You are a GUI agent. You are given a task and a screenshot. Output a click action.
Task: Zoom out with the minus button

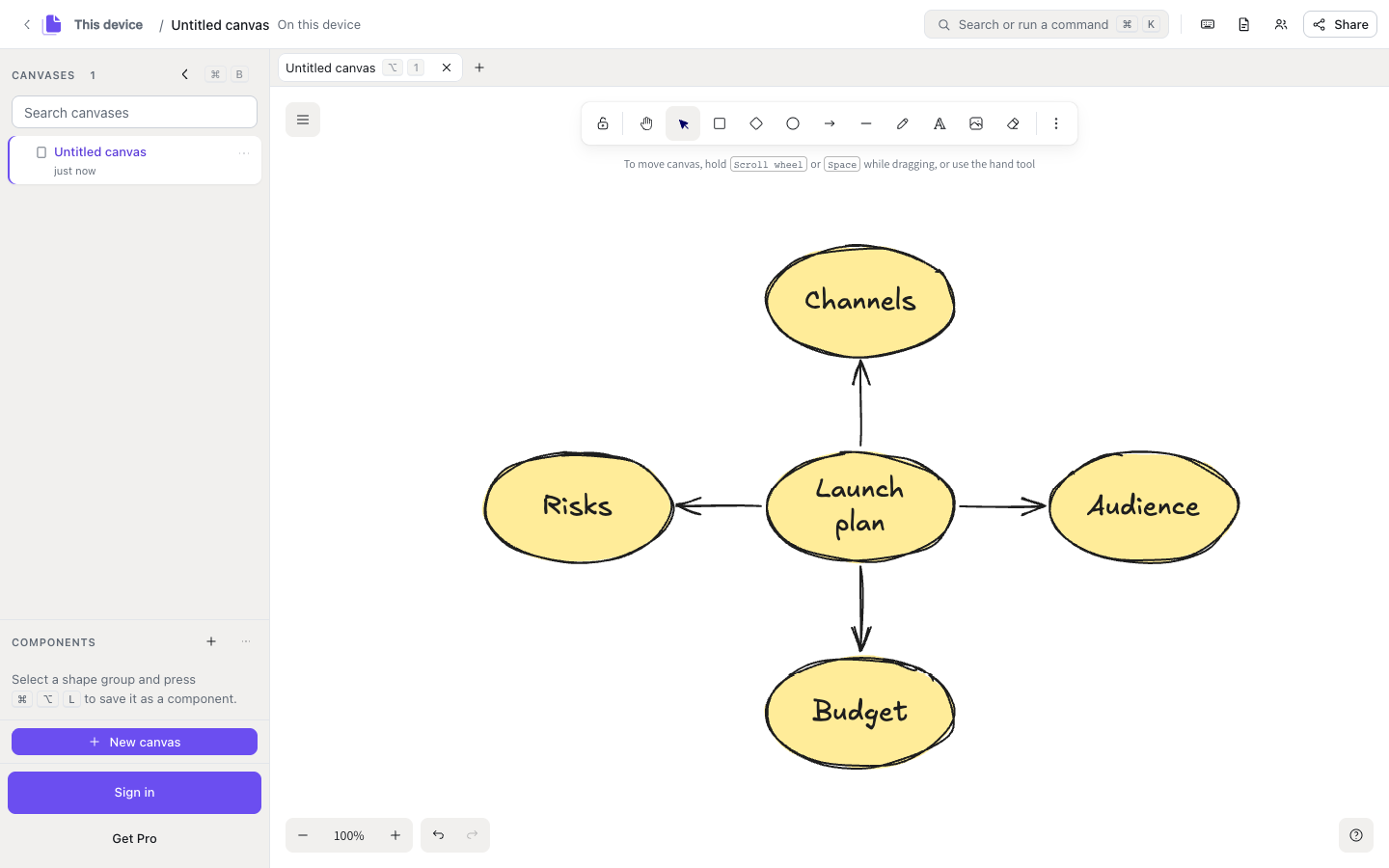(303, 835)
